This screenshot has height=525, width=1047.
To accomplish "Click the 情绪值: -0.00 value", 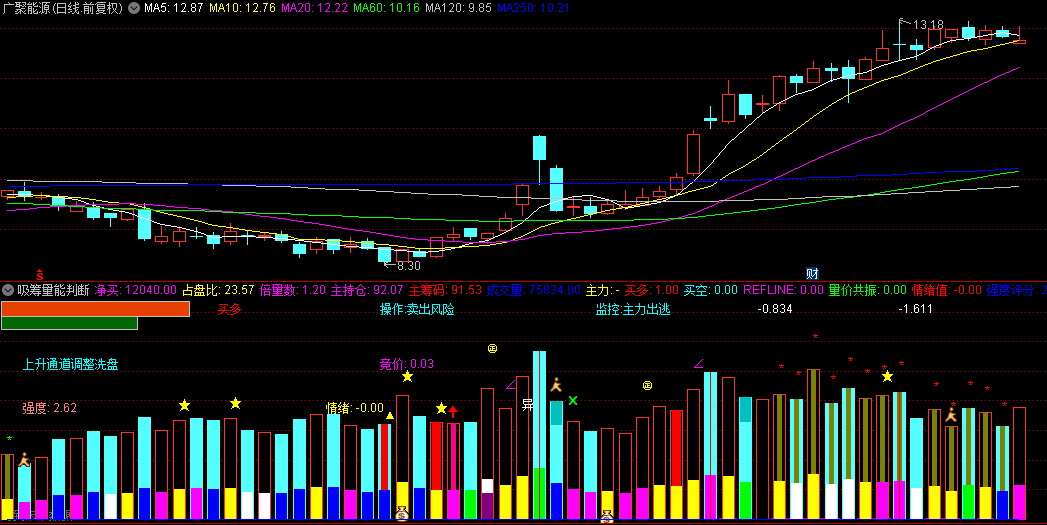I will tap(947, 290).
